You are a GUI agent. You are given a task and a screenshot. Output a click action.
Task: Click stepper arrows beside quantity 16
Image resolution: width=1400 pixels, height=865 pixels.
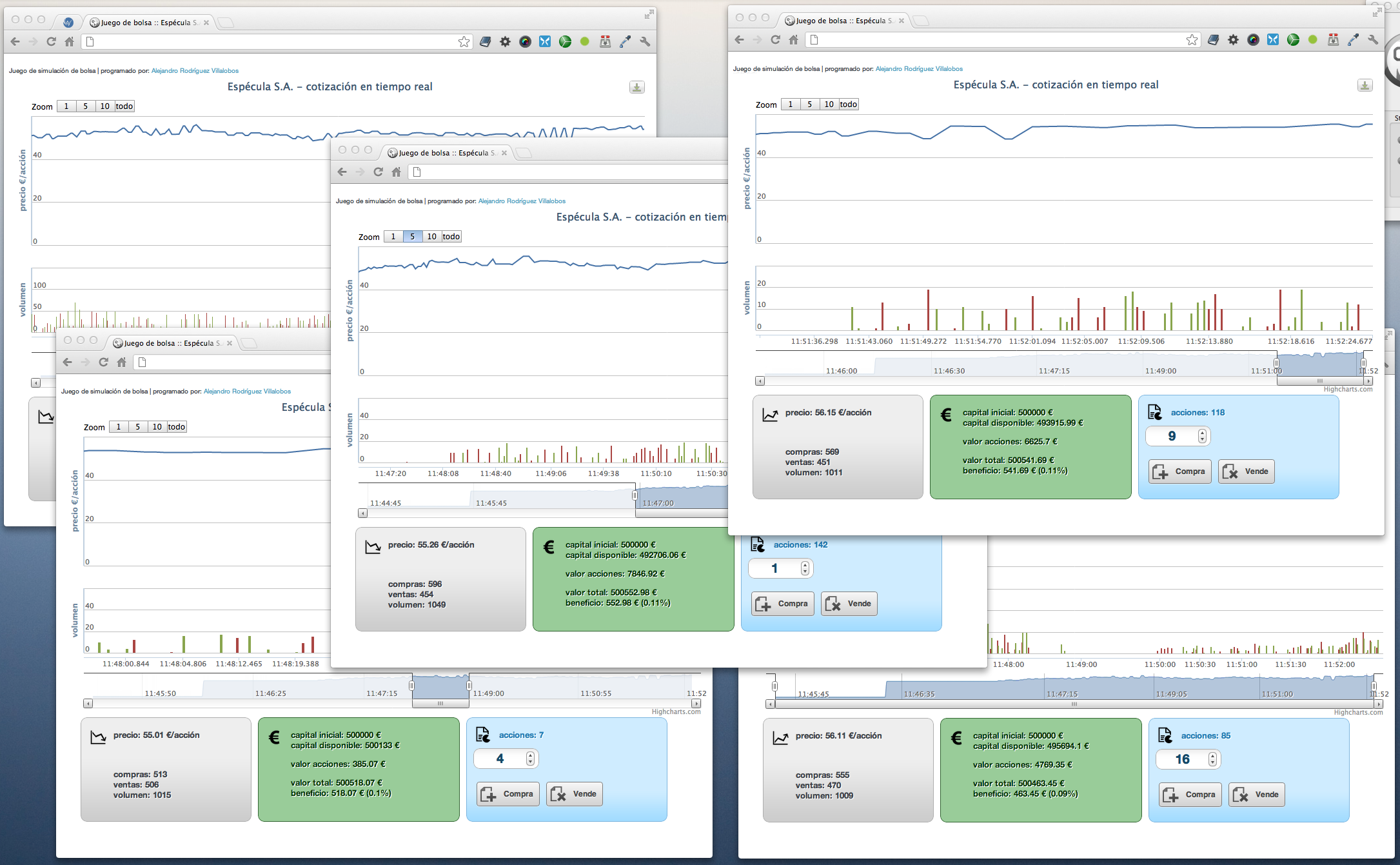coord(1212,760)
